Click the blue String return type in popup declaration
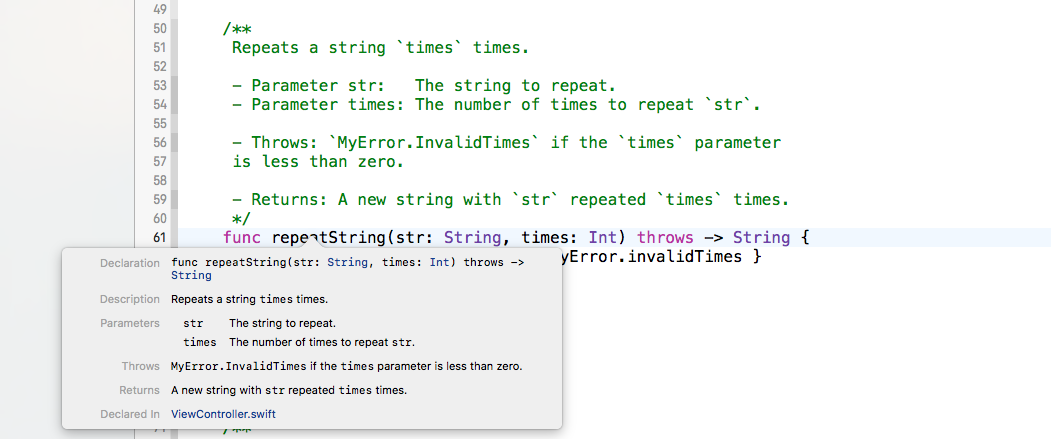The width and height of the screenshot is (1051, 439). coord(191,275)
